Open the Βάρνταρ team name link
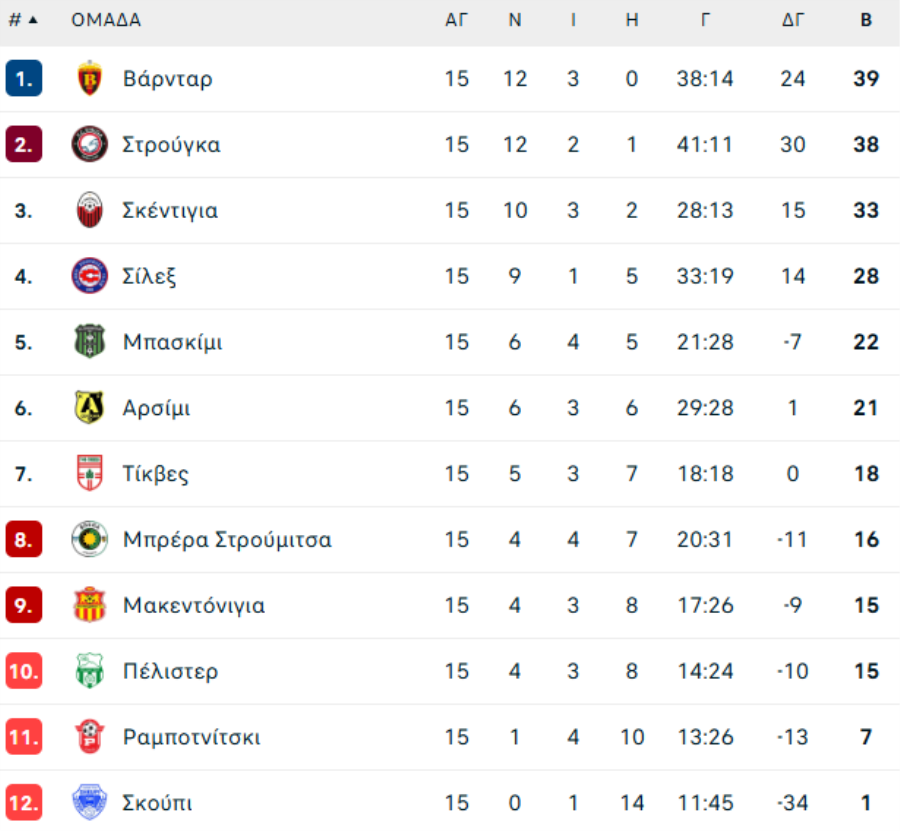This screenshot has height=831, width=900. 167,78
